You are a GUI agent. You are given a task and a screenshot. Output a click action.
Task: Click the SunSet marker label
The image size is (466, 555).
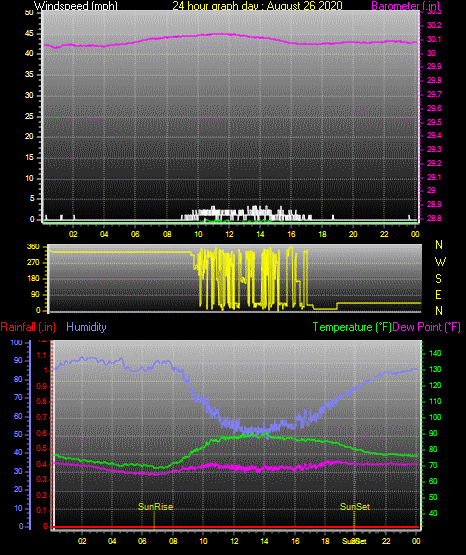click(x=355, y=507)
